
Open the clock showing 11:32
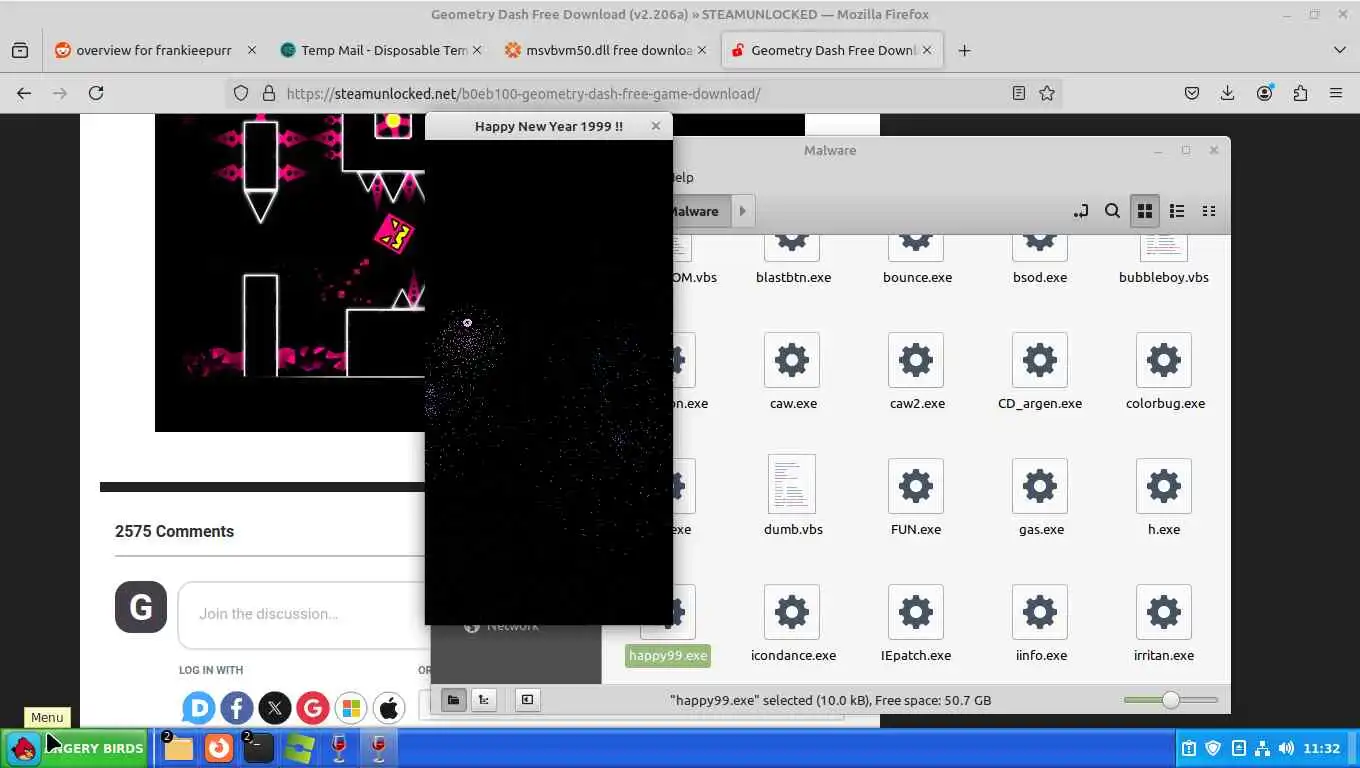1322,748
